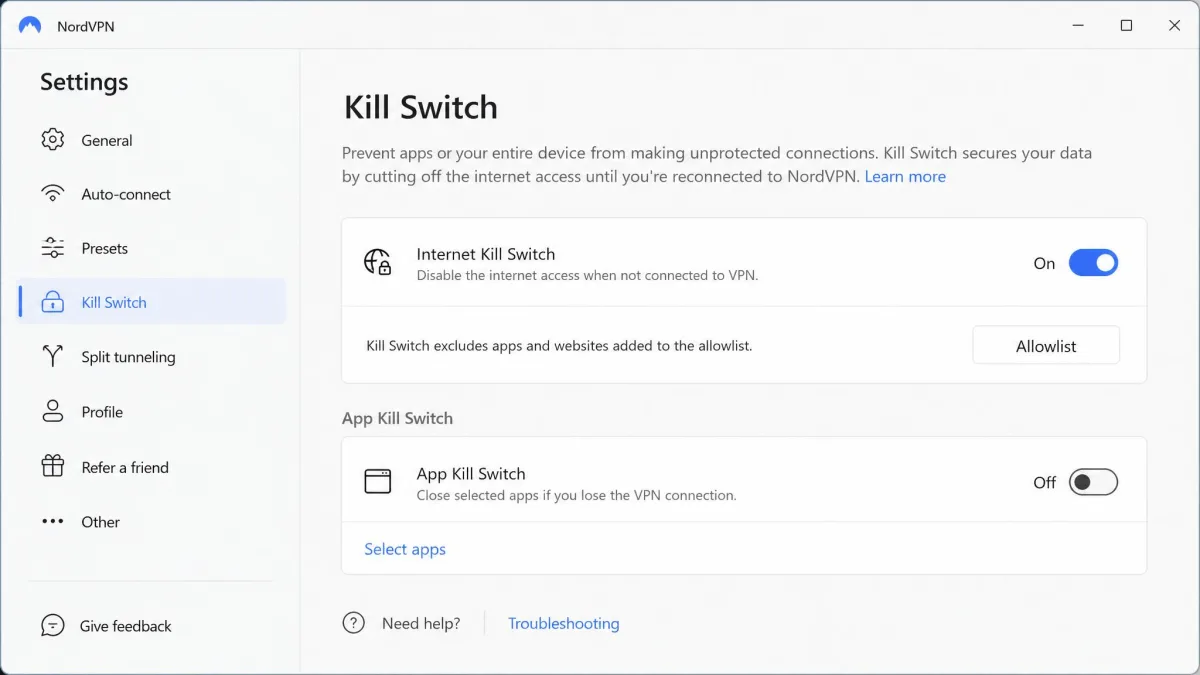1200x675 pixels.
Task: Click the 'Kill Switch excludes apps' text
Action: [x=559, y=346]
